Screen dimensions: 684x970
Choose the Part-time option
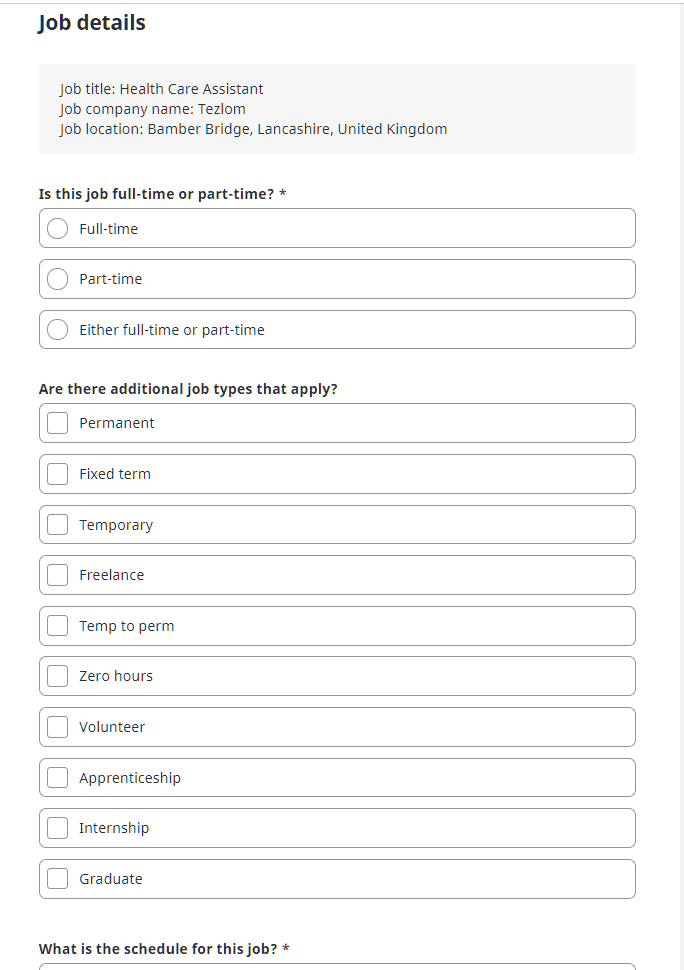point(58,279)
